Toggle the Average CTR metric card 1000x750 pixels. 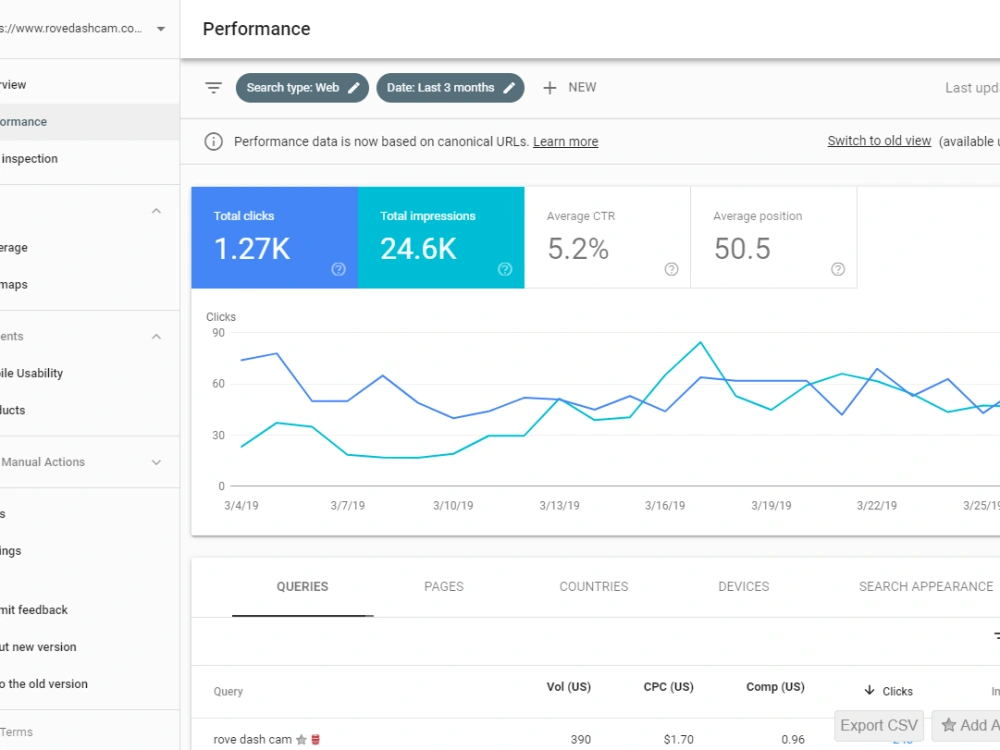pyautogui.click(x=607, y=238)
